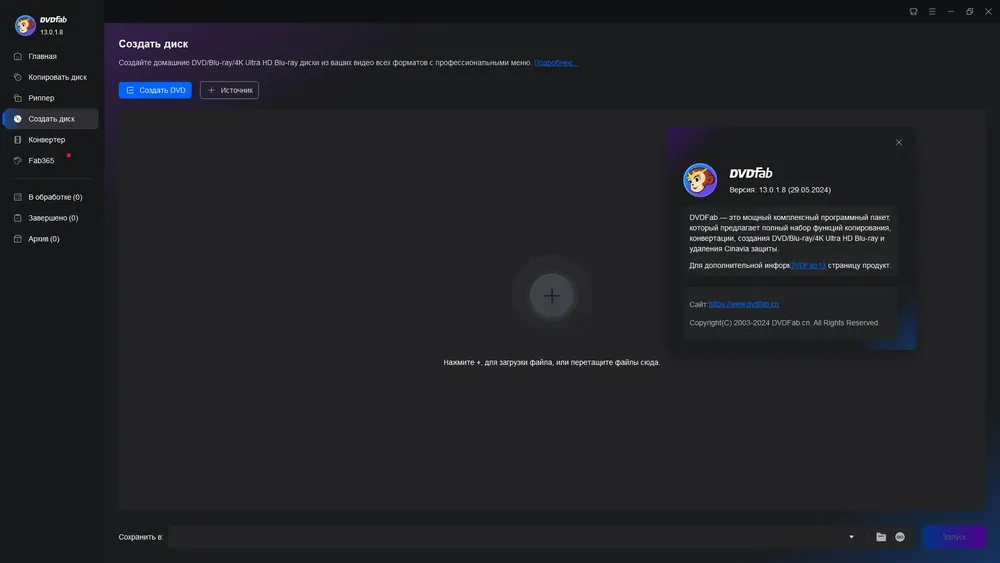Screen dimensions: 1000x563
Task: Expand the Сохранить в dropdown arrow
Action: click(x=851, y=537)
